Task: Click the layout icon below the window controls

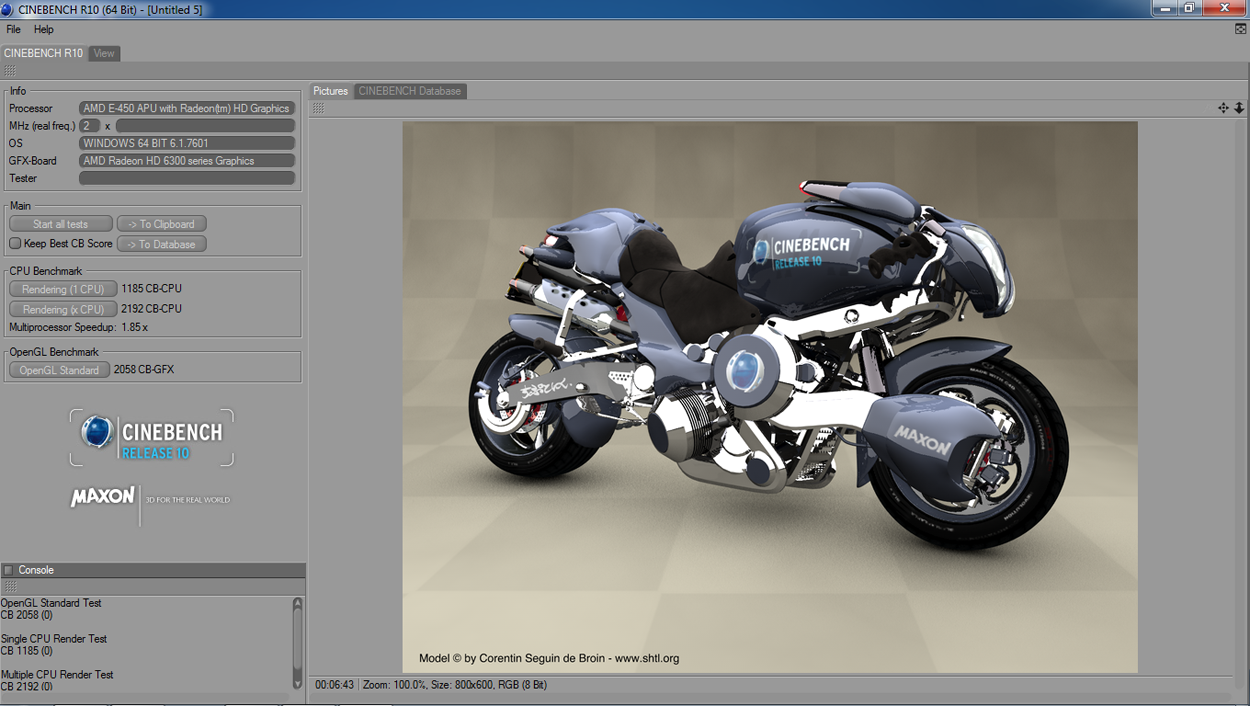Action: [1241, 29]
